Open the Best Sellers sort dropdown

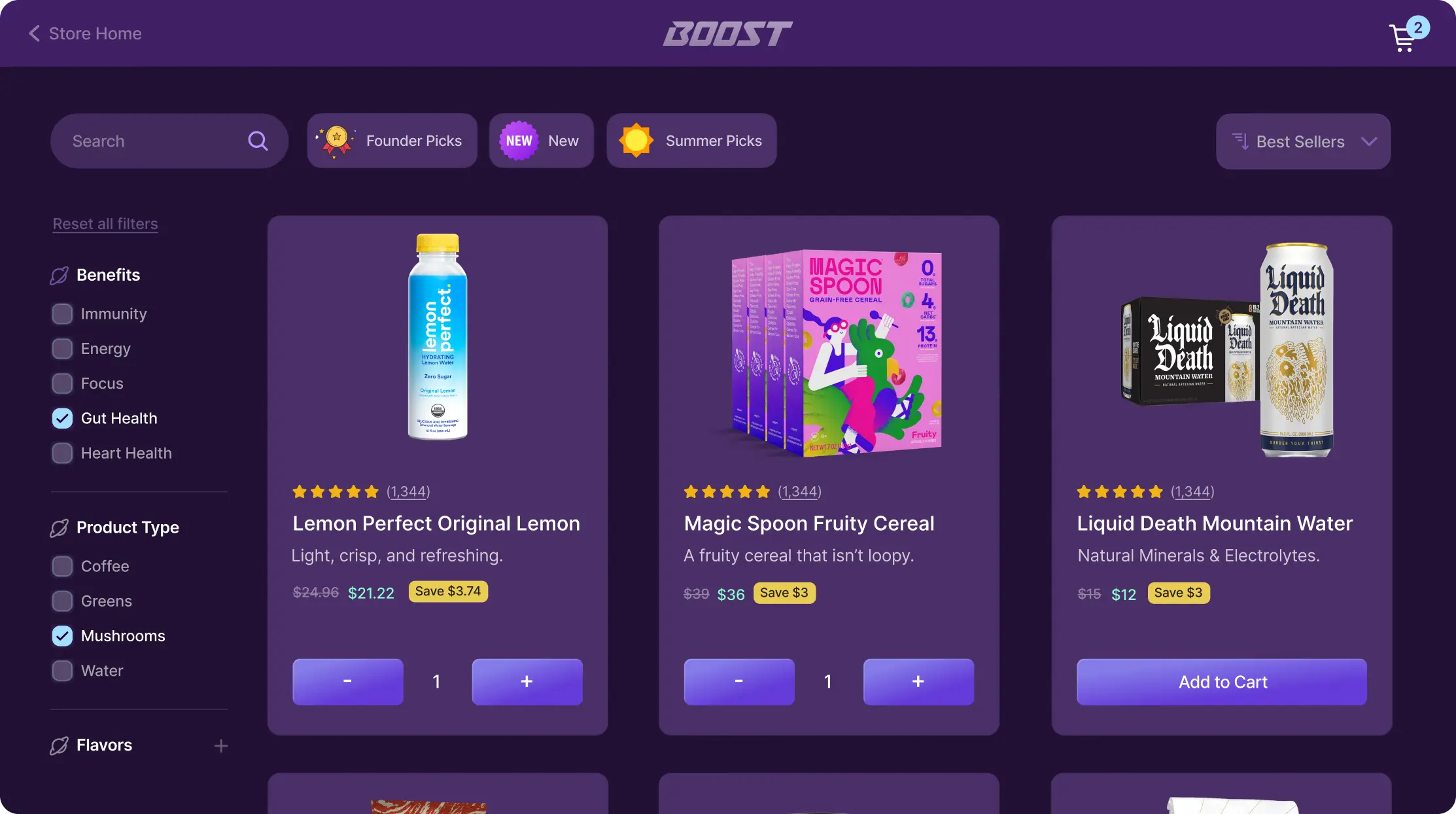[x=1303, y=141]
